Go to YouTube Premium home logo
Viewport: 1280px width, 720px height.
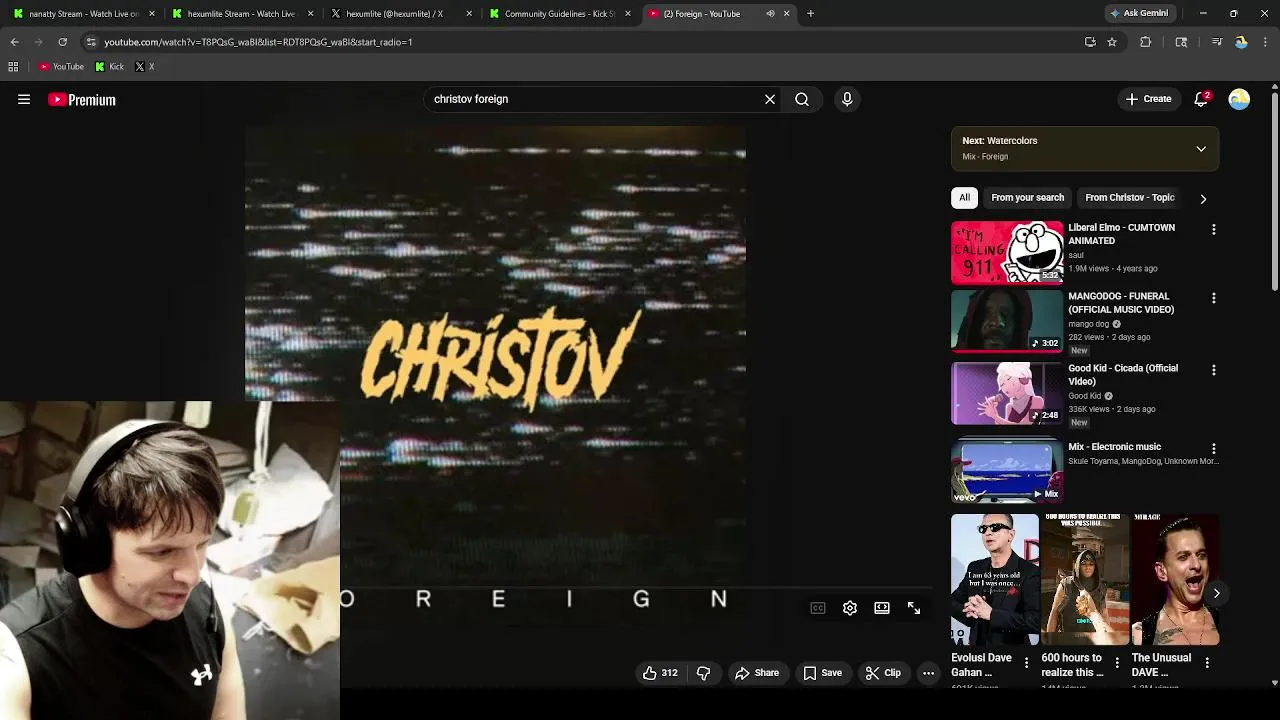pos(82,99)
